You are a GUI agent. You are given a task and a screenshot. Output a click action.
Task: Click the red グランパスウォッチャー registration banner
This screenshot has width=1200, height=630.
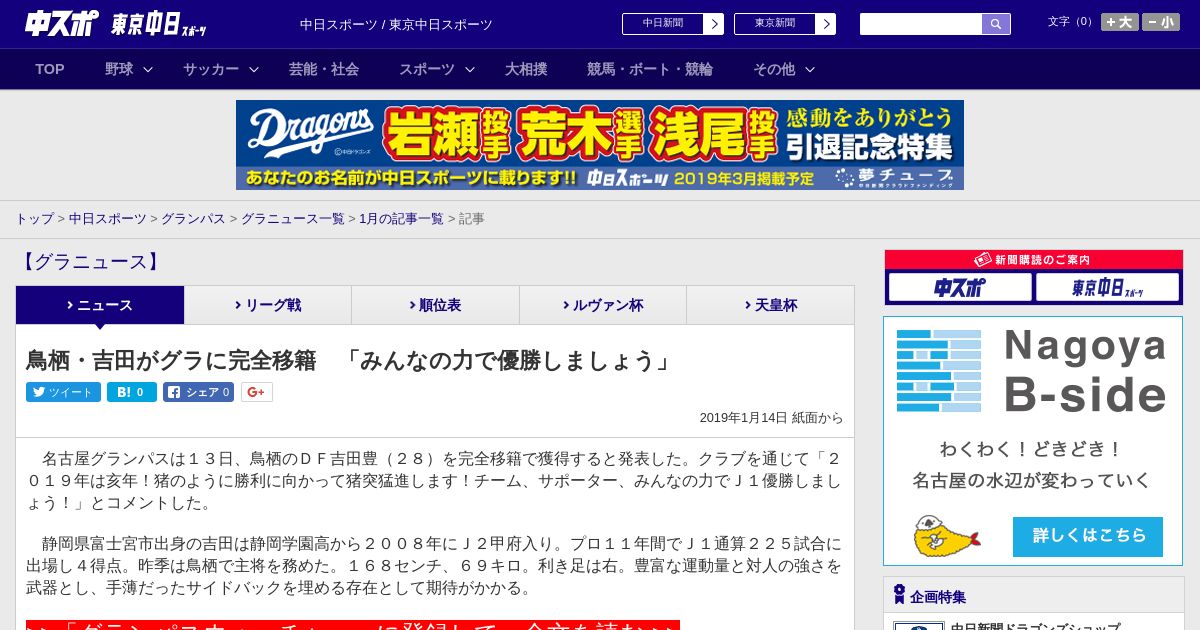(353, 625)
